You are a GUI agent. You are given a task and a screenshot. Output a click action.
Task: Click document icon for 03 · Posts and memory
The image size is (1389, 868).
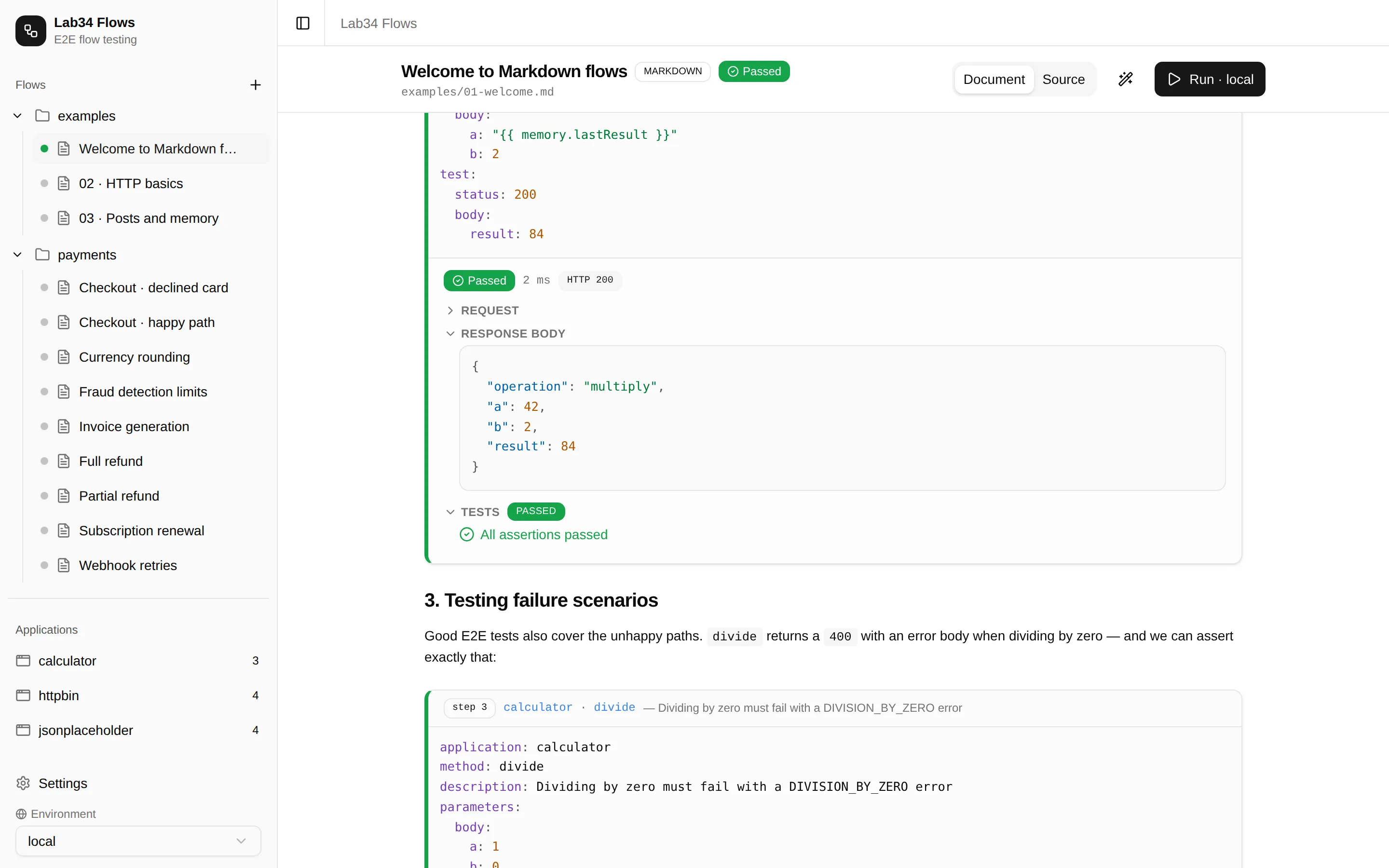click(64, 218)
